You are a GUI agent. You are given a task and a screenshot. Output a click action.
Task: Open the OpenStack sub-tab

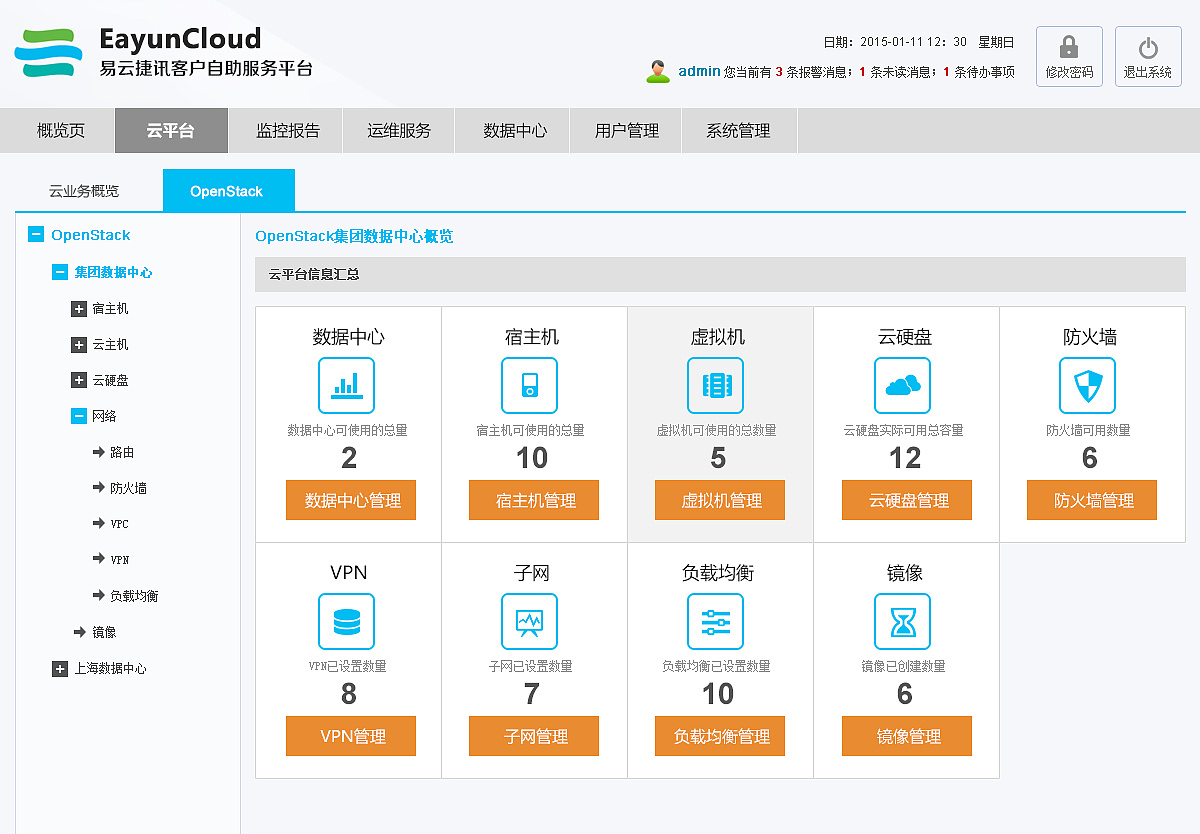click(228, 190)
